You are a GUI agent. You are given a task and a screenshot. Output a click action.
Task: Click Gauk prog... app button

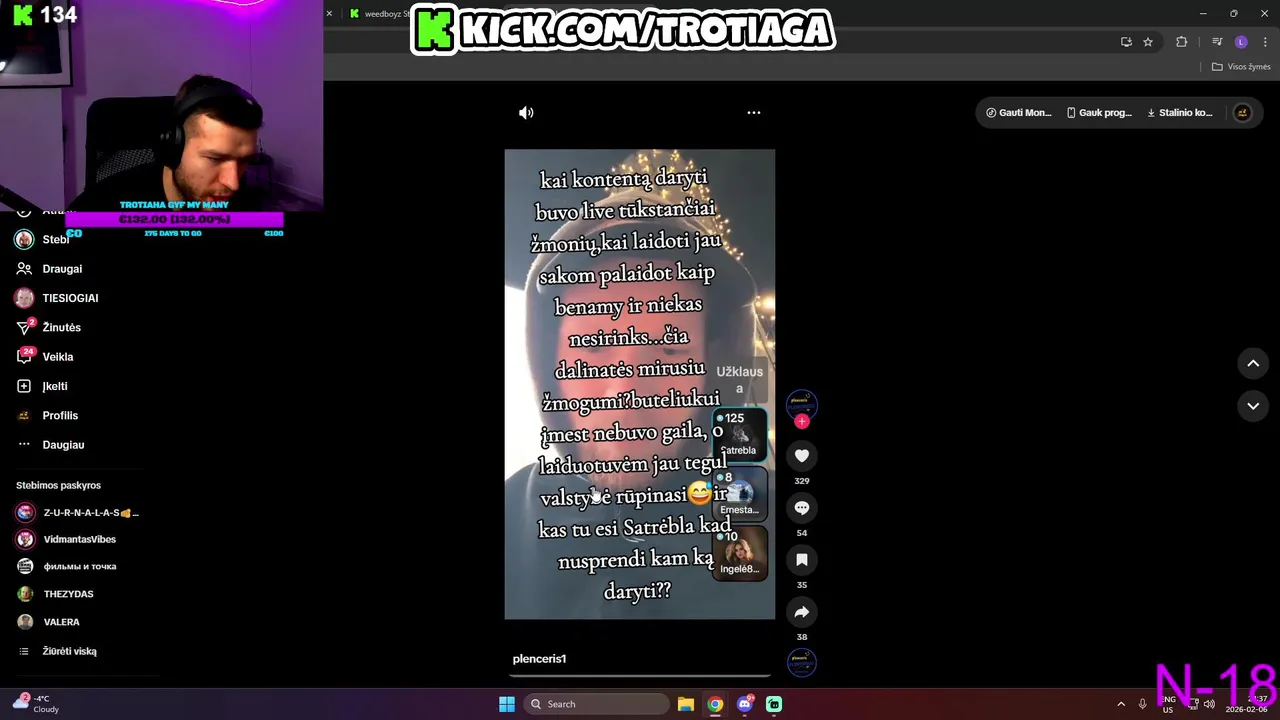[x=1098, y=113]
